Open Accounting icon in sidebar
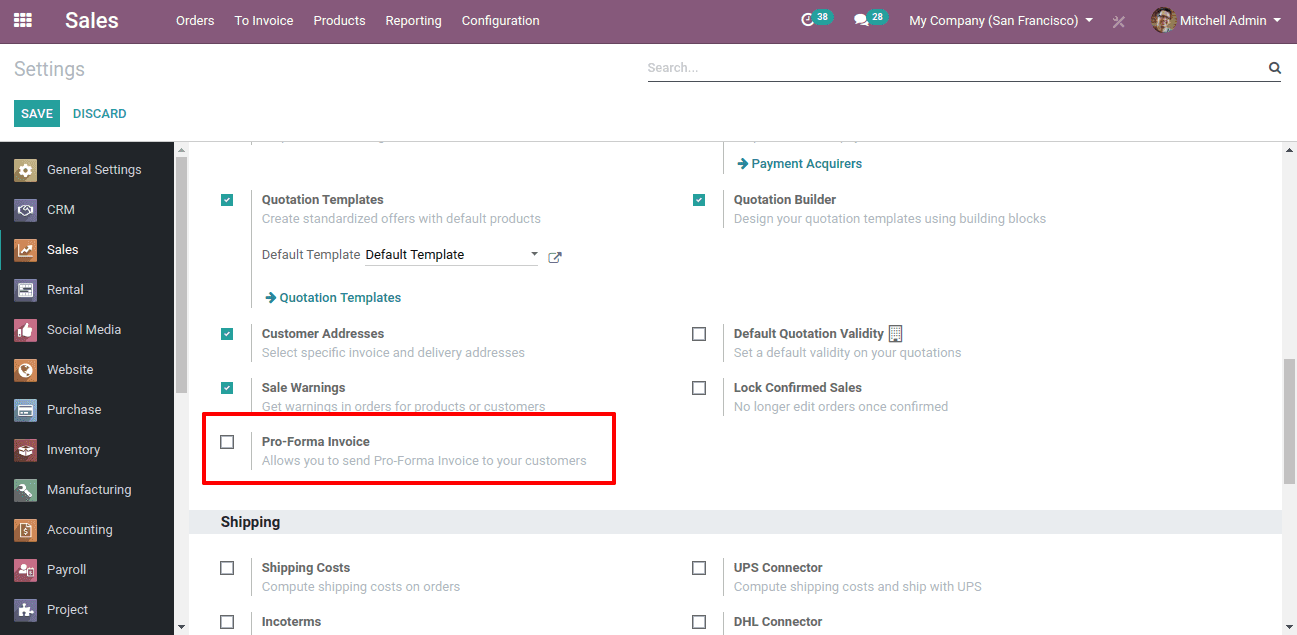This screenshot has width=1297, height=635. click(26, 530)
